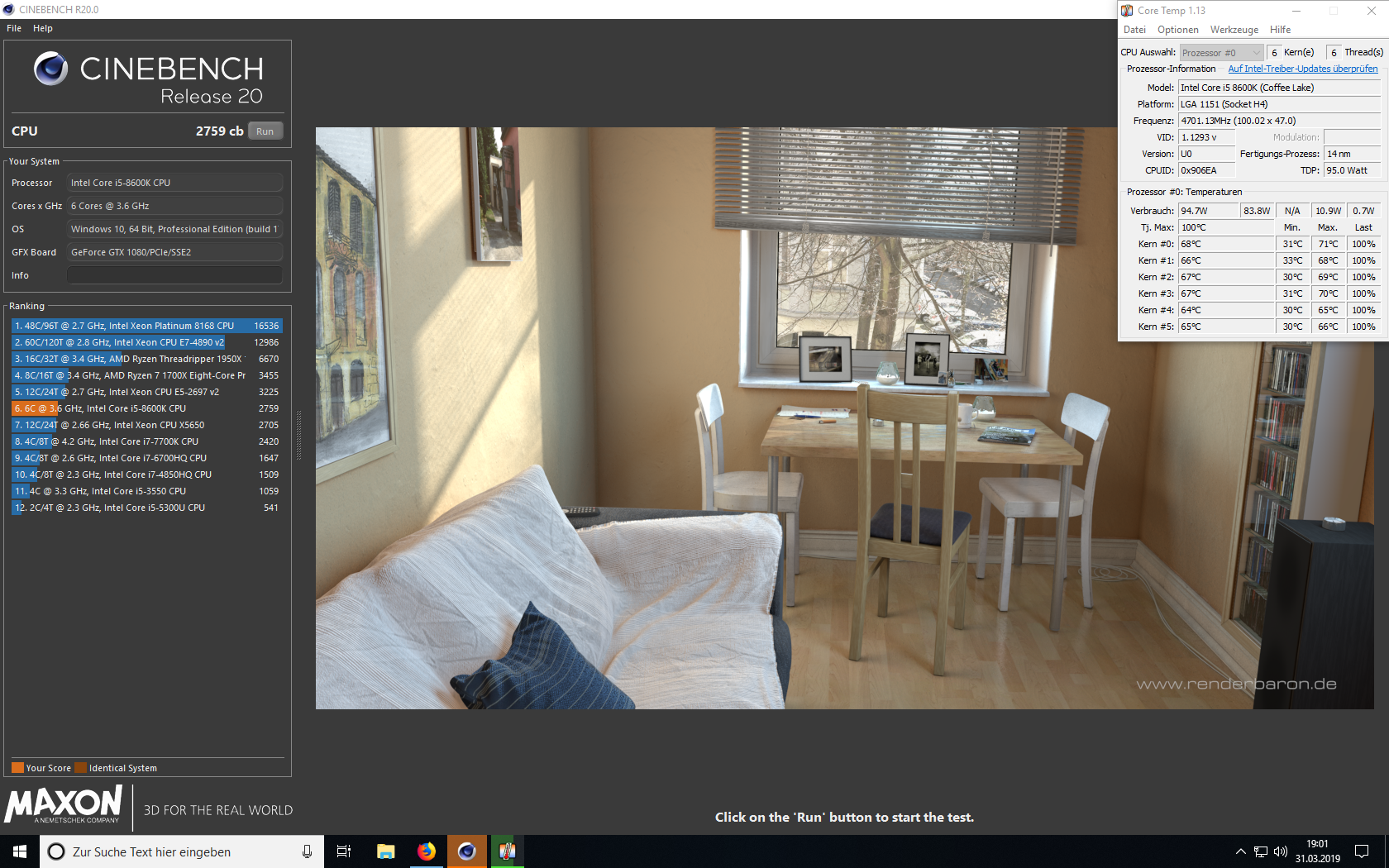
Task: Click the Verbrauch value 94.7W
Action: pos(1209,211)
